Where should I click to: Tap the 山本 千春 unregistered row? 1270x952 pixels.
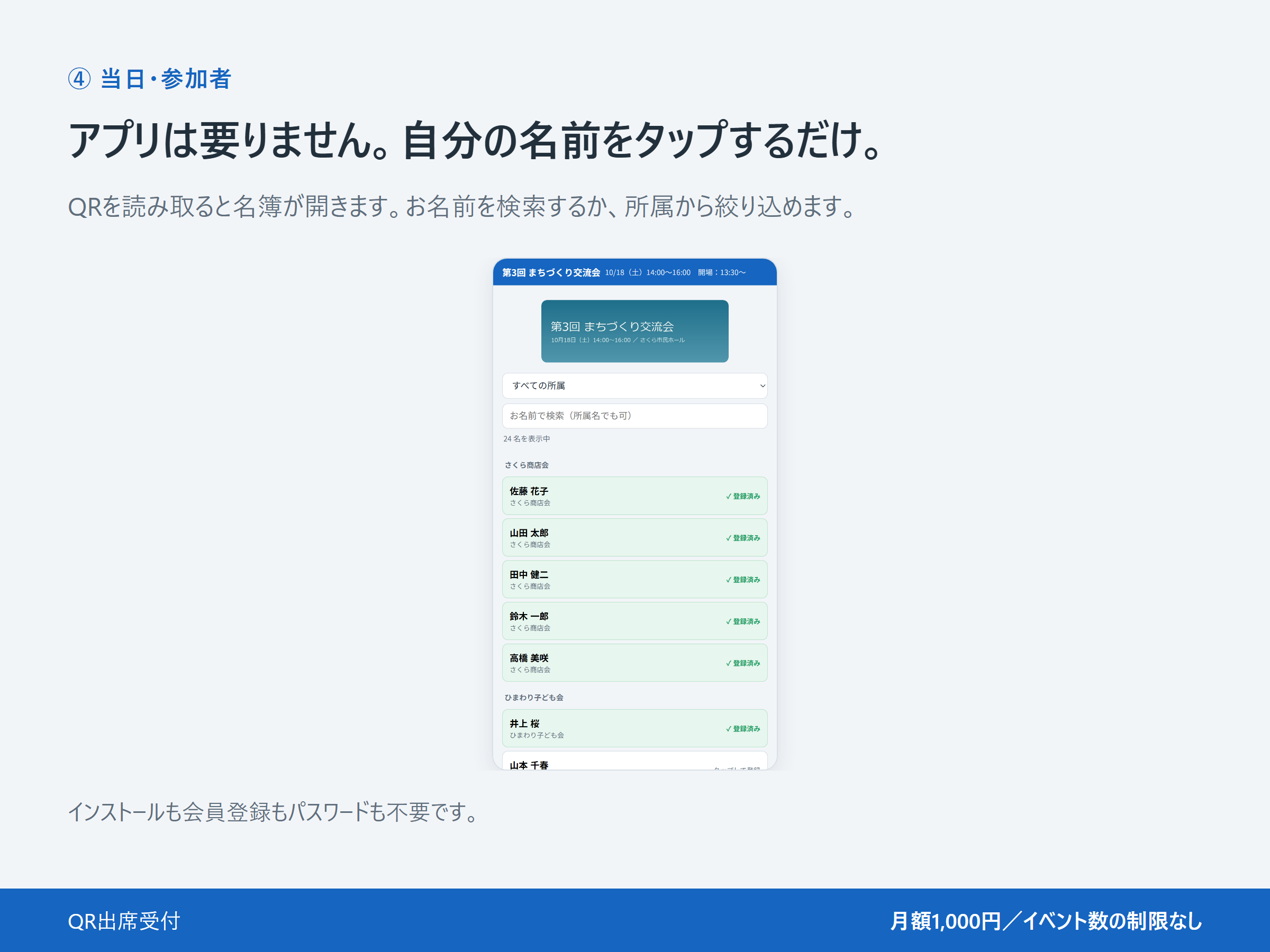634,761
